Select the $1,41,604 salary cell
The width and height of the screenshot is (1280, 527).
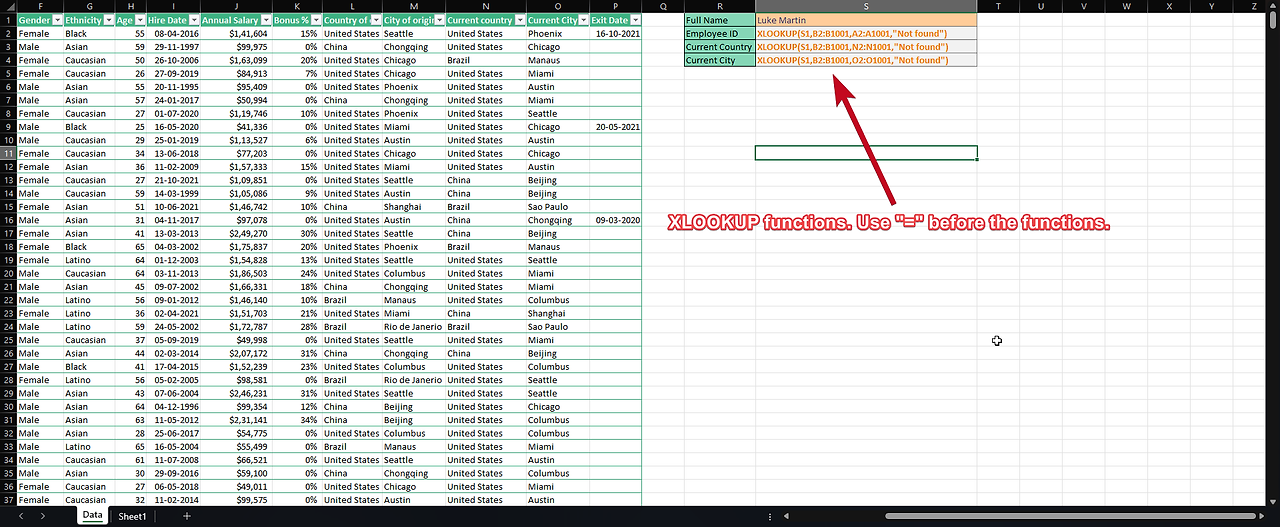tap(234, 33)
